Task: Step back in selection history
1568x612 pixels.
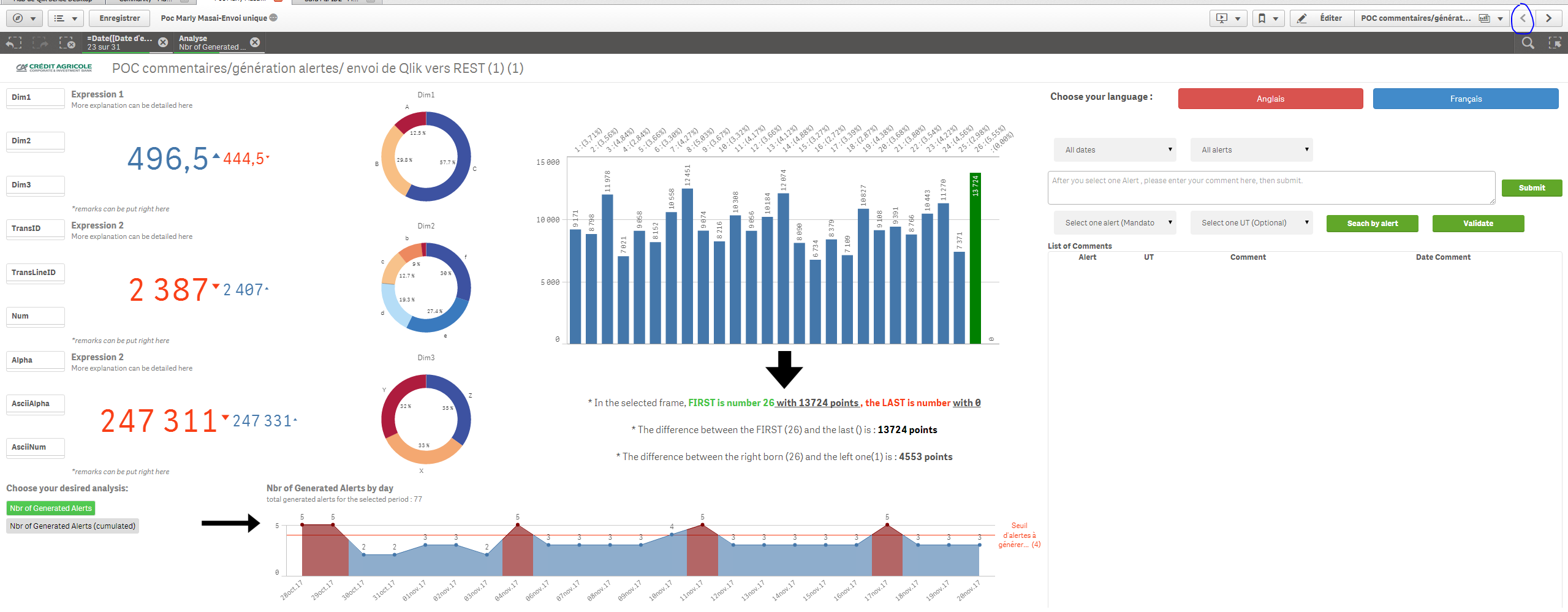Action: coord(13,43)
